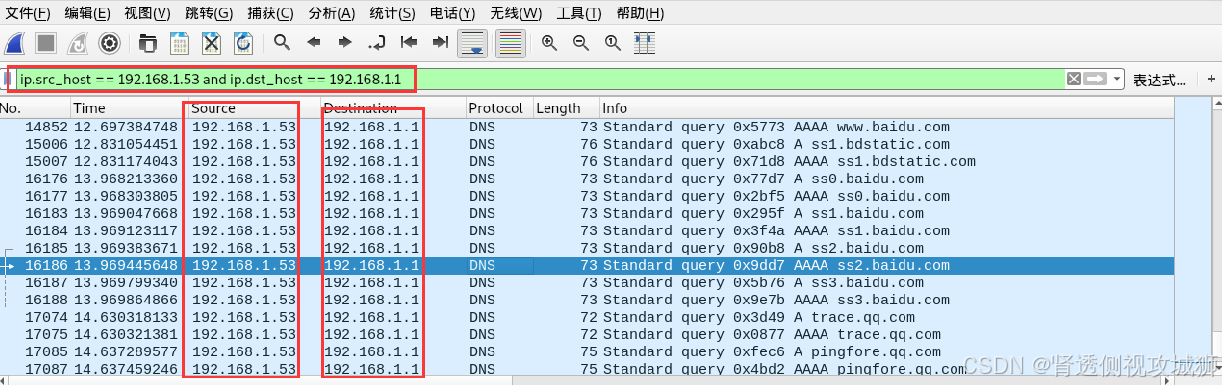Screen dimensions: 1222x385
Task: Select packet 16185 A ss2.baidu.com
Action: coord(586,248)
